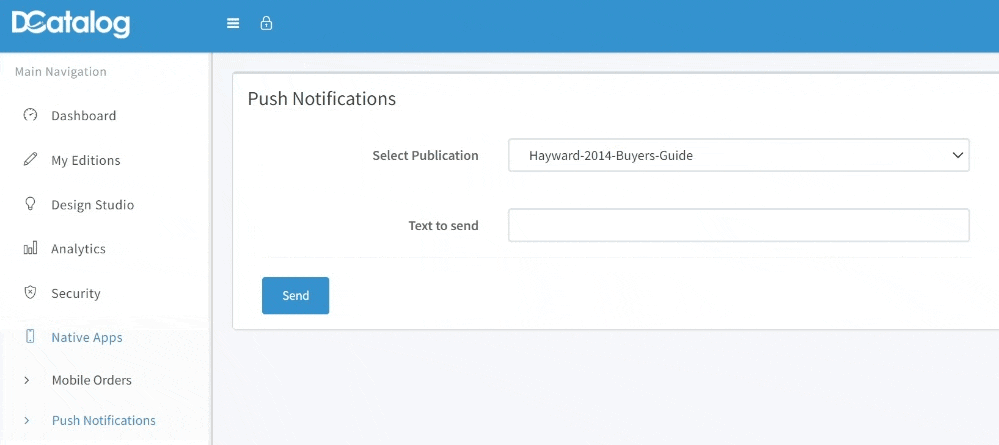Toggle the hamburger sidebar menu icon
The image size is (999, 445).
click(x=233, y=24)
